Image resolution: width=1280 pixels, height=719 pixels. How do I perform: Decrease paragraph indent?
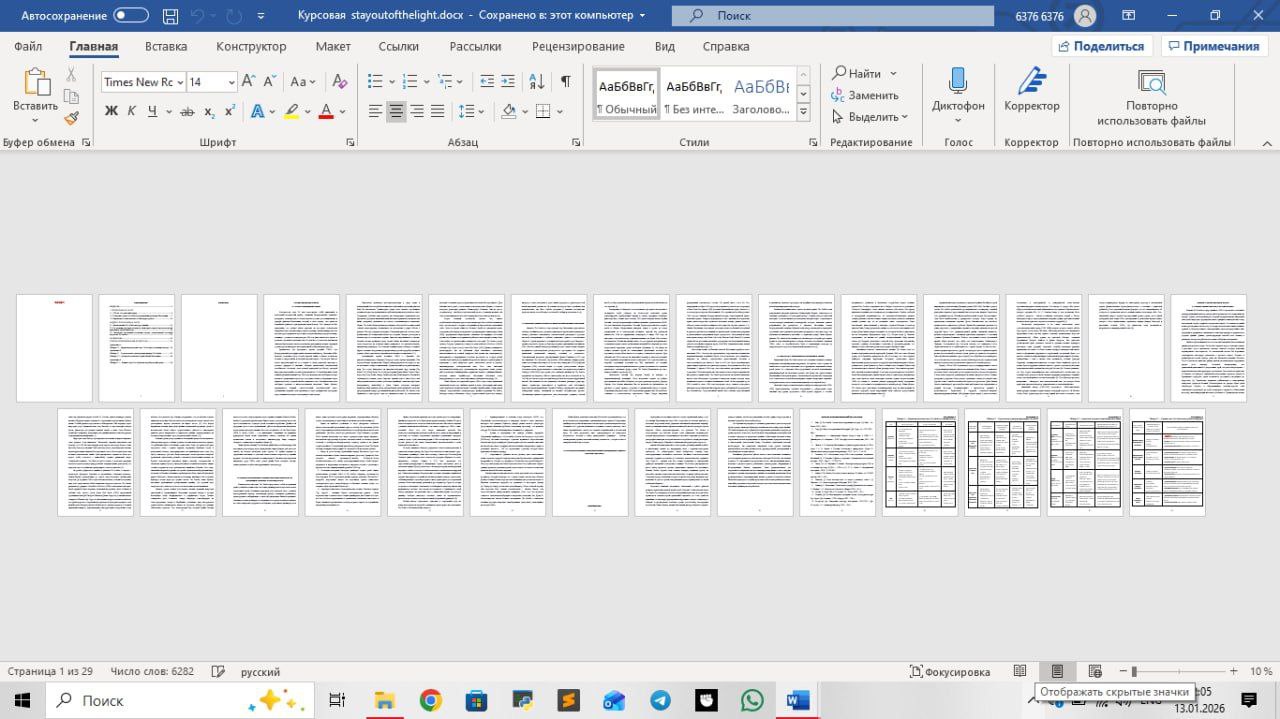point(487,82)
